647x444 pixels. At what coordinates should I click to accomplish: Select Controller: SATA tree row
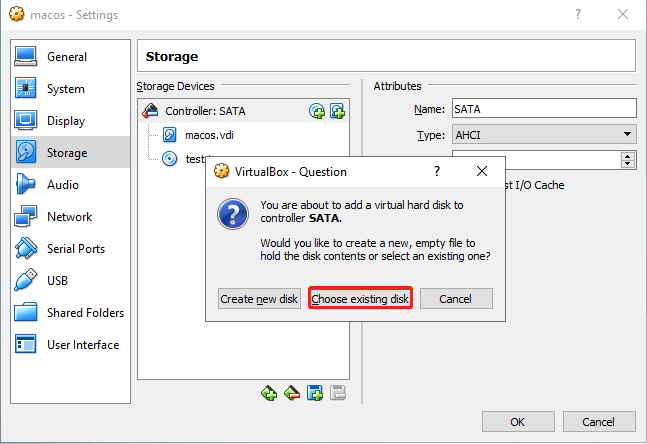tap(244, 111)
